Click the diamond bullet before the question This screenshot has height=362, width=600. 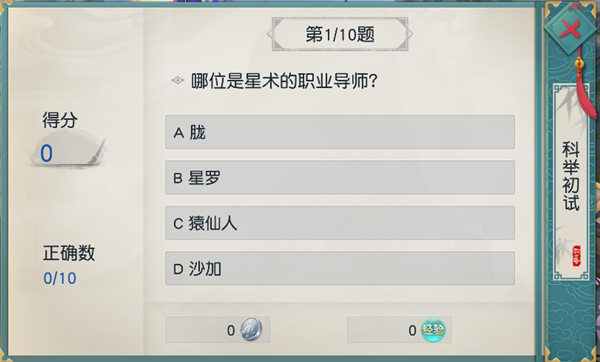[178, 80]
